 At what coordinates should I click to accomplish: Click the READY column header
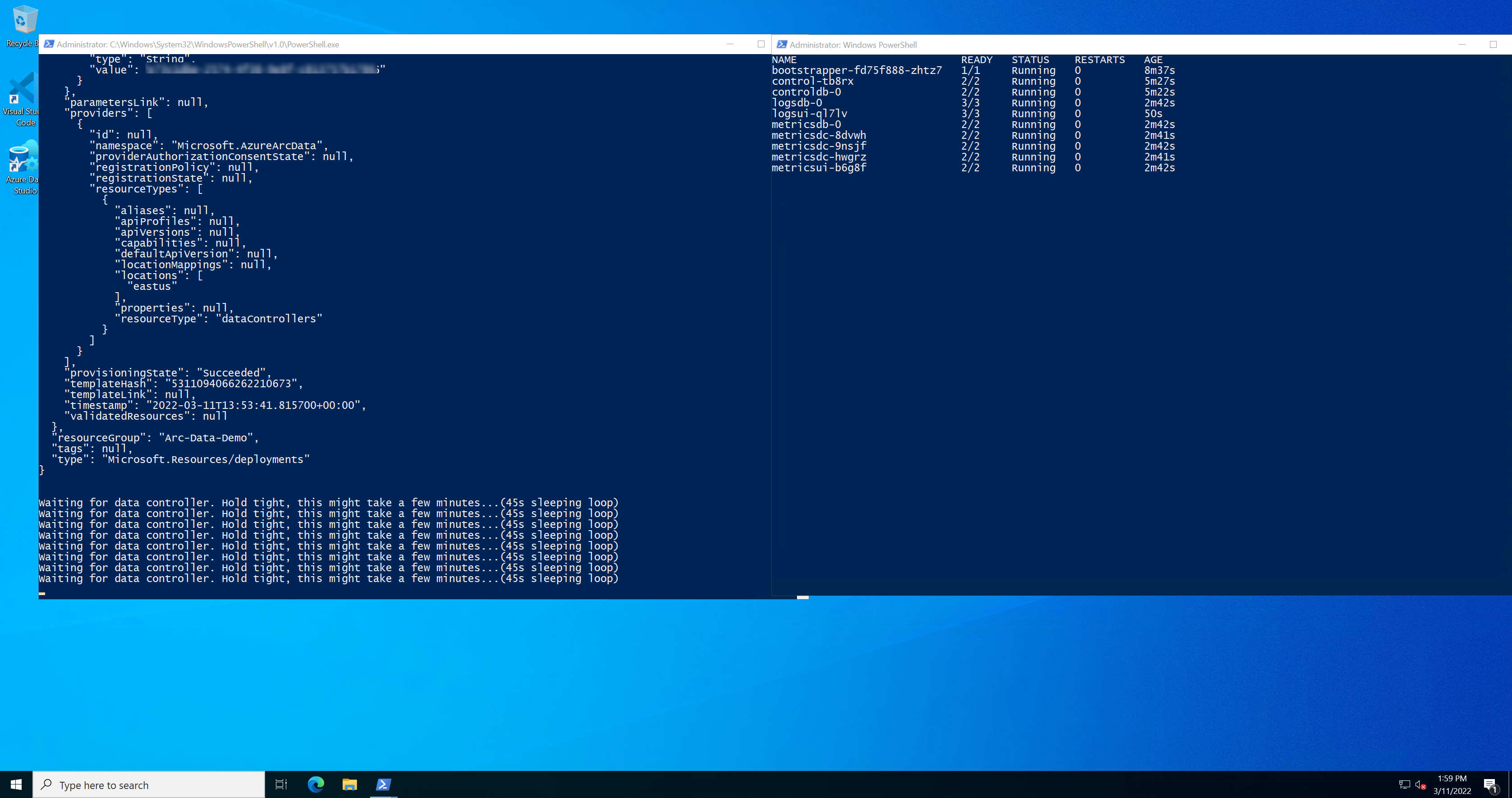(x=977, y=60)
